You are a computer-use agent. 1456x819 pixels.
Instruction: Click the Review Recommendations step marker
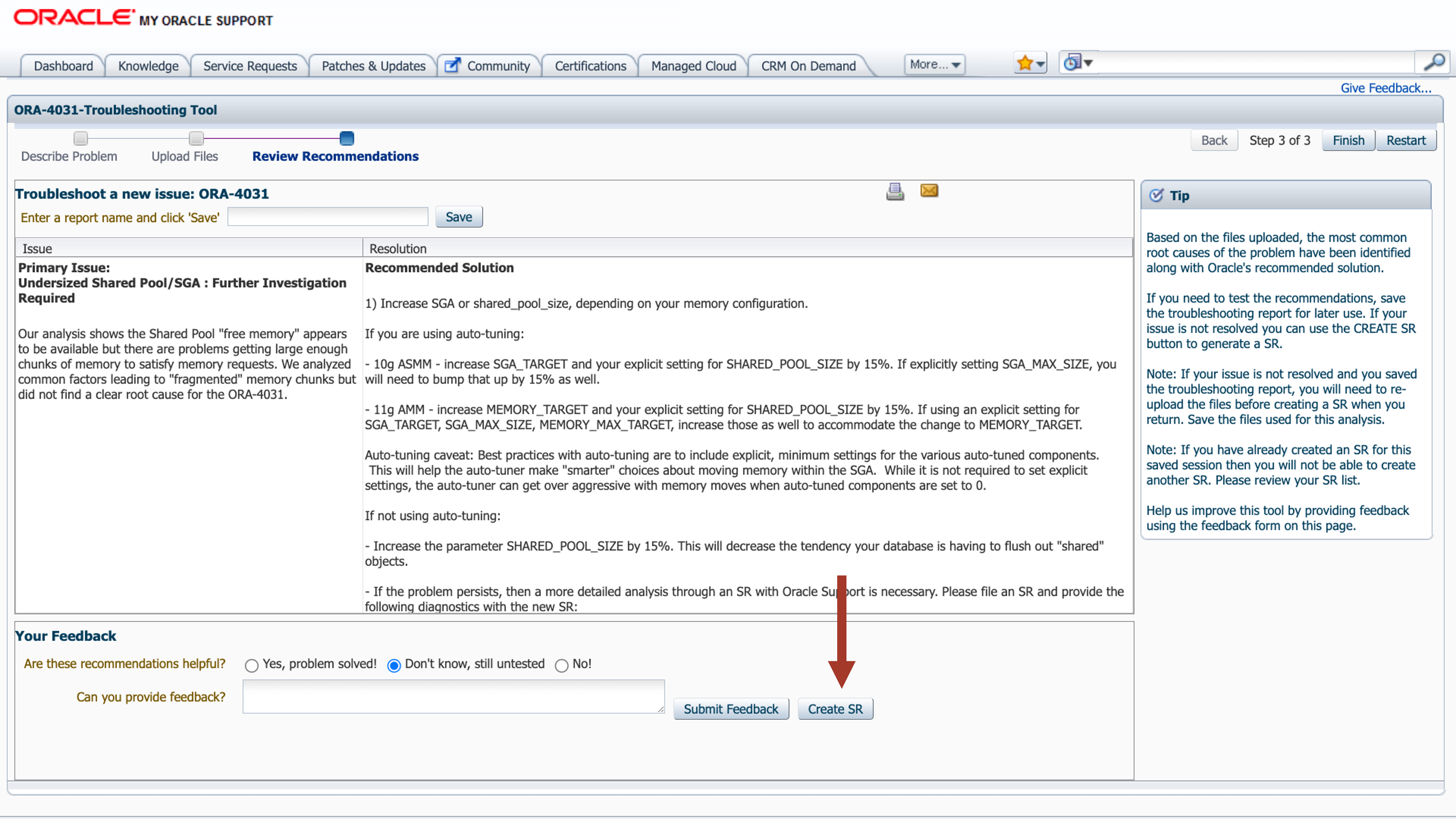coord(346,138)
